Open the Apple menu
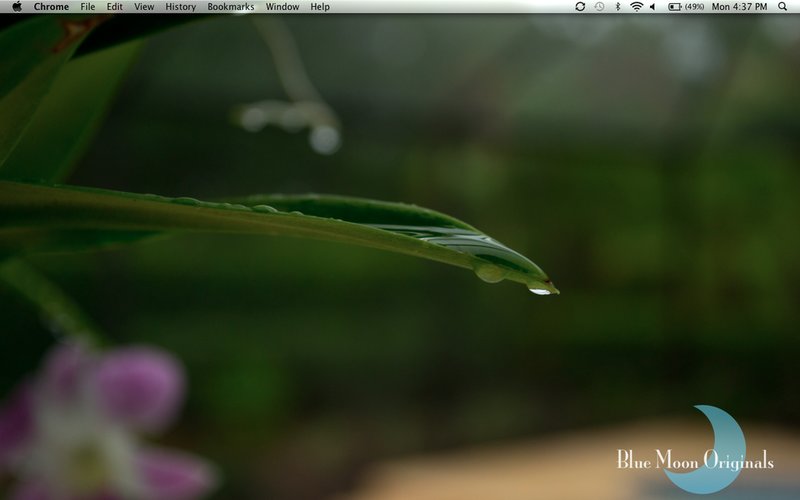This screenshot has height=500, width=800. click(x=17, y=7)
